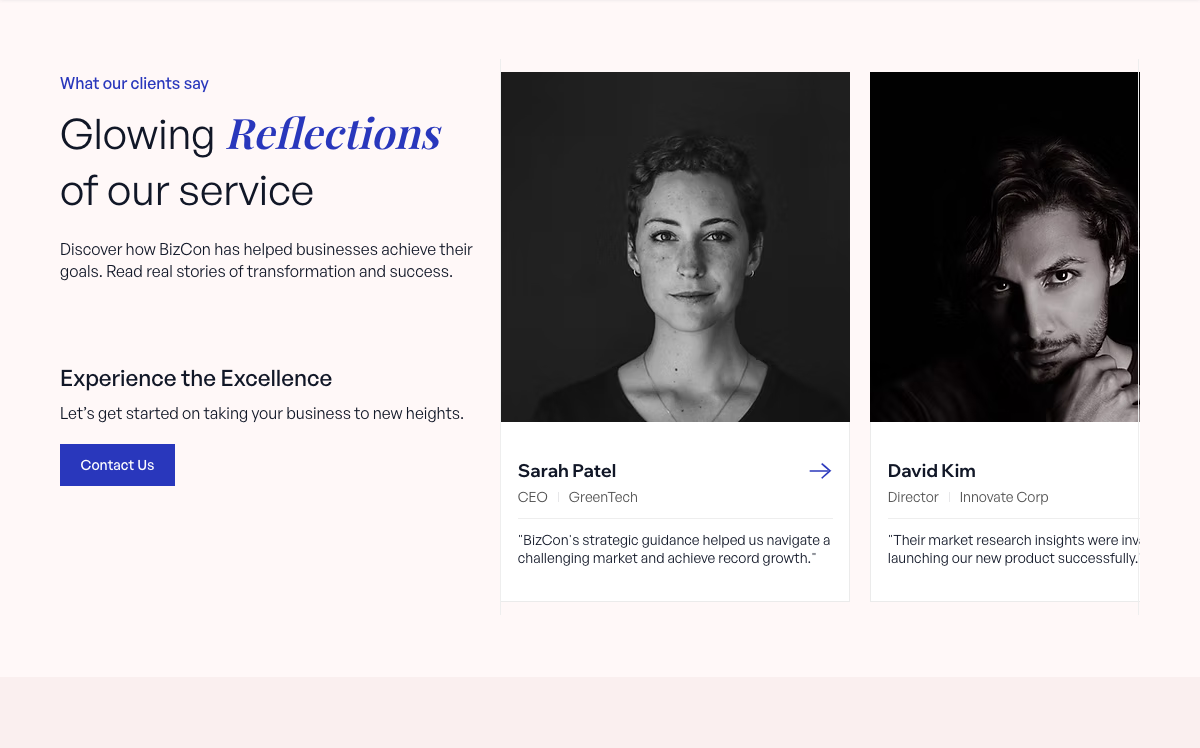Select the Sarah Patel name heading
Viewport: 1200px width, 748px height.
pos(567,471)
